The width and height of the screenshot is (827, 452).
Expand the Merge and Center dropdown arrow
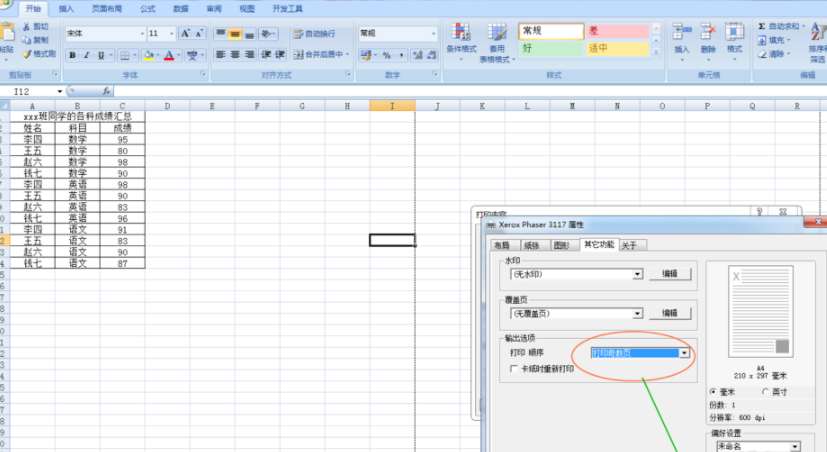point(348,54)
